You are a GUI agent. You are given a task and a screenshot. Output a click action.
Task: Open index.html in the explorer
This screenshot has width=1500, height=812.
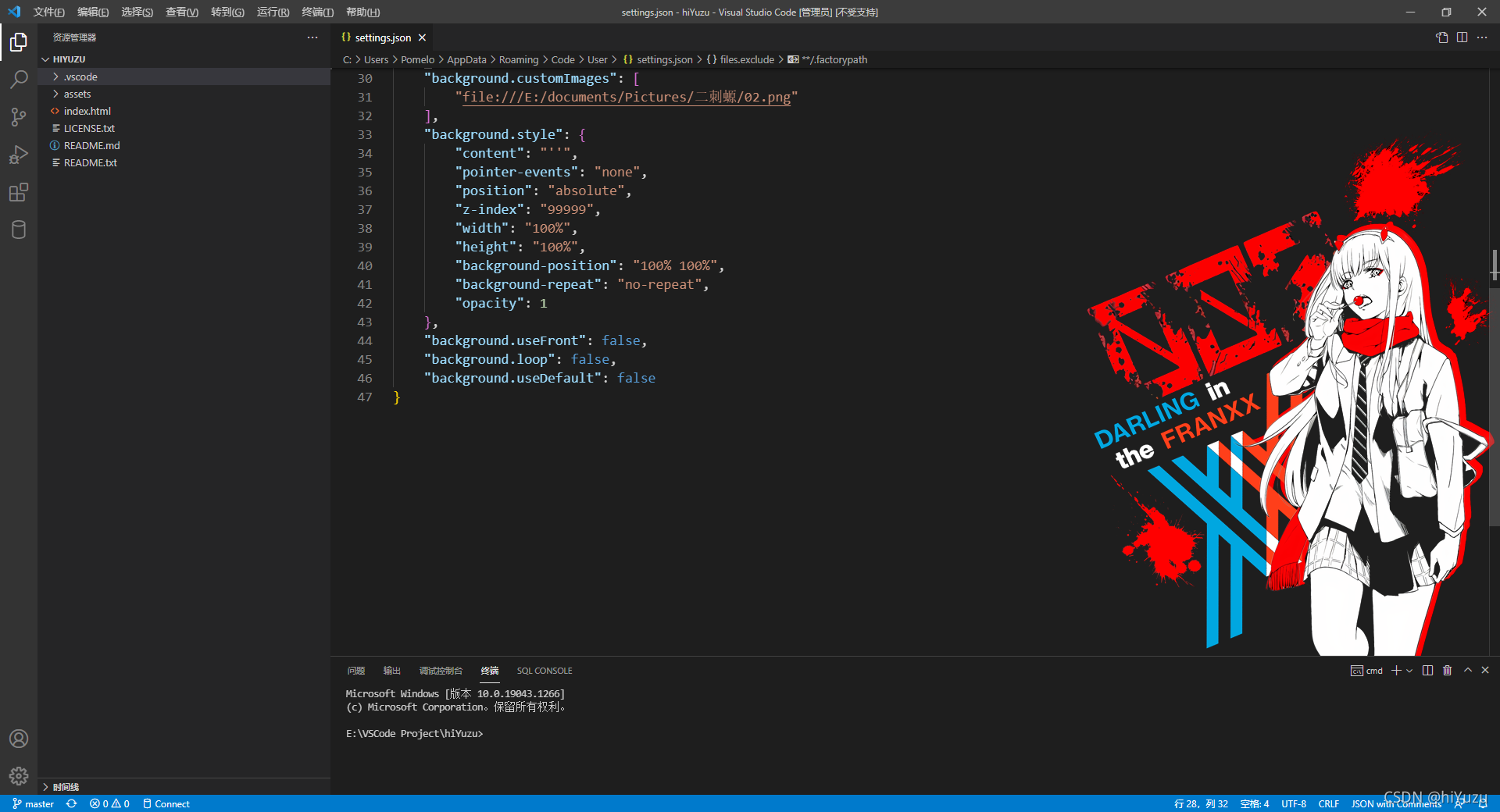tap(184, 111)
